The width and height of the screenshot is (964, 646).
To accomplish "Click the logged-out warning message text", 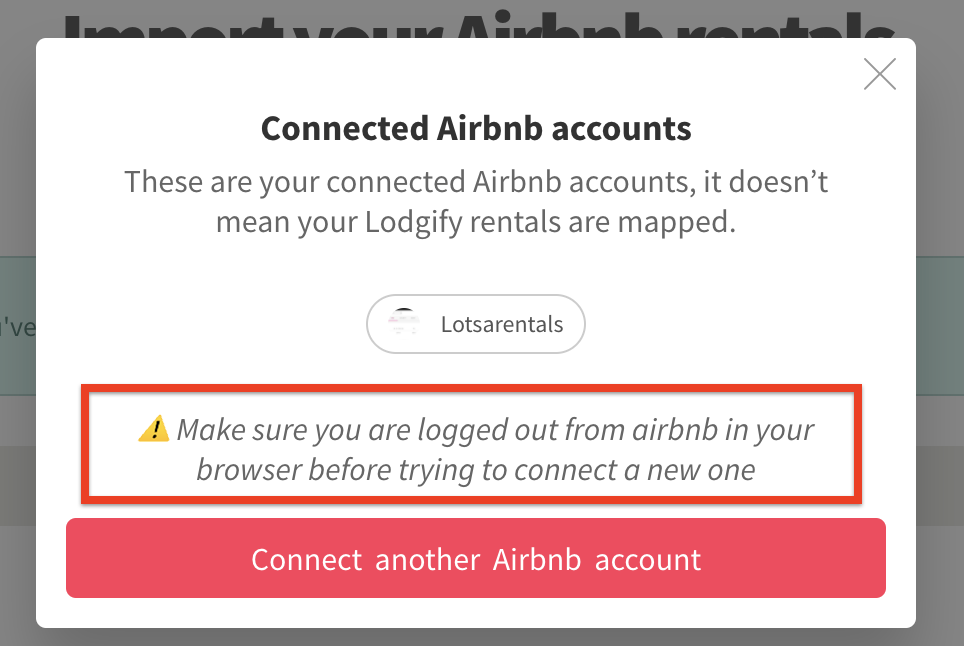I will pos(476,449).
